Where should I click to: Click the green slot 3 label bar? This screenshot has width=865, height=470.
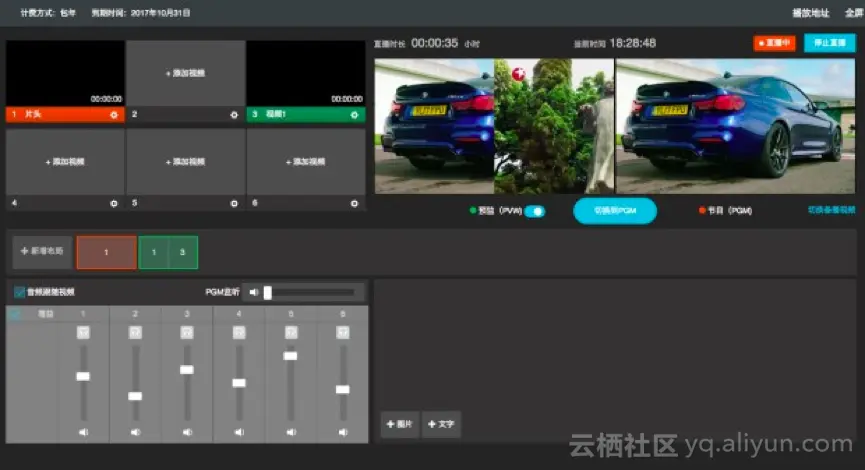coord(306,114)
